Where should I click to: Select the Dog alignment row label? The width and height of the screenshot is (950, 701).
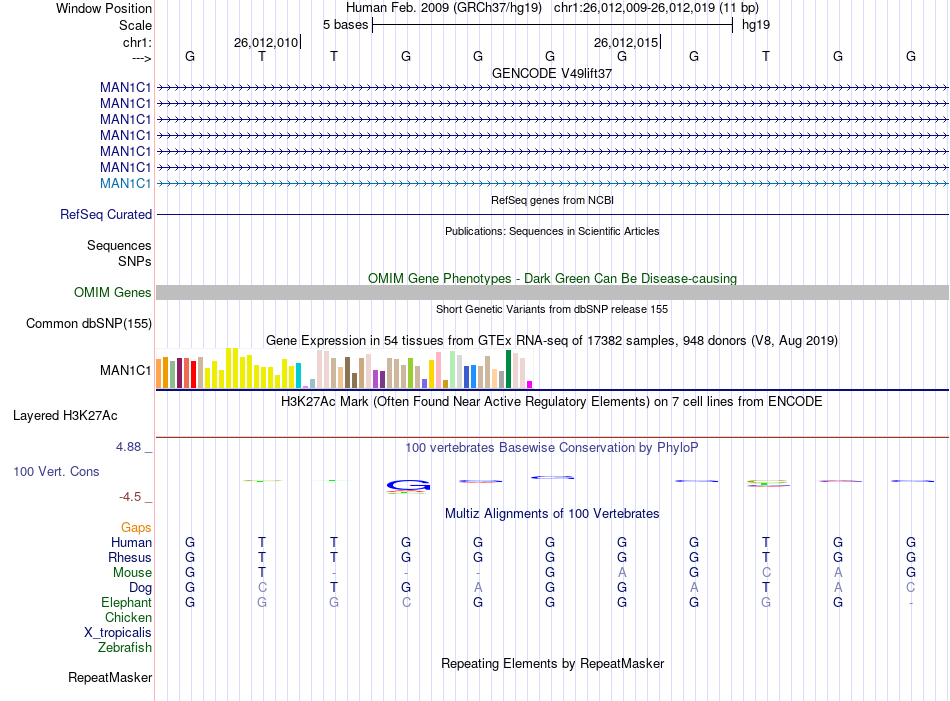tap(140, 588)
